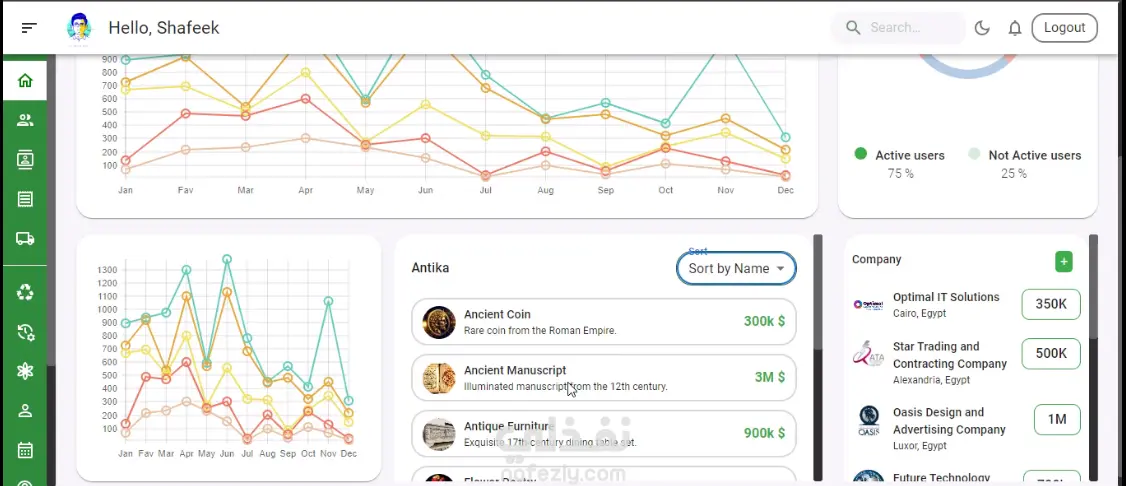Click the Ancient Manuscript thumbnail image
Viewport: 1126px width, 486px height.
click(x=439, y=378)
